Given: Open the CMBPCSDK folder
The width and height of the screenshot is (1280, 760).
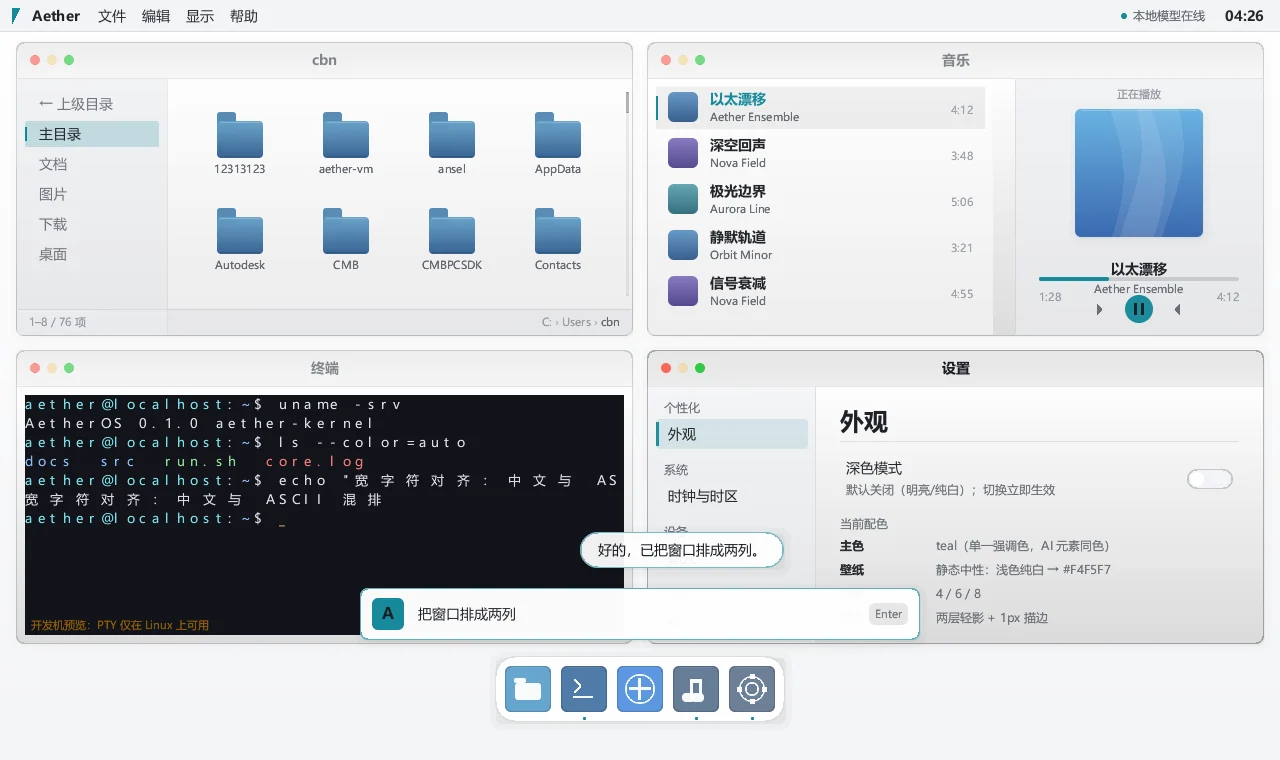Looking at the screenshot, I should click(x=452, y=231).
